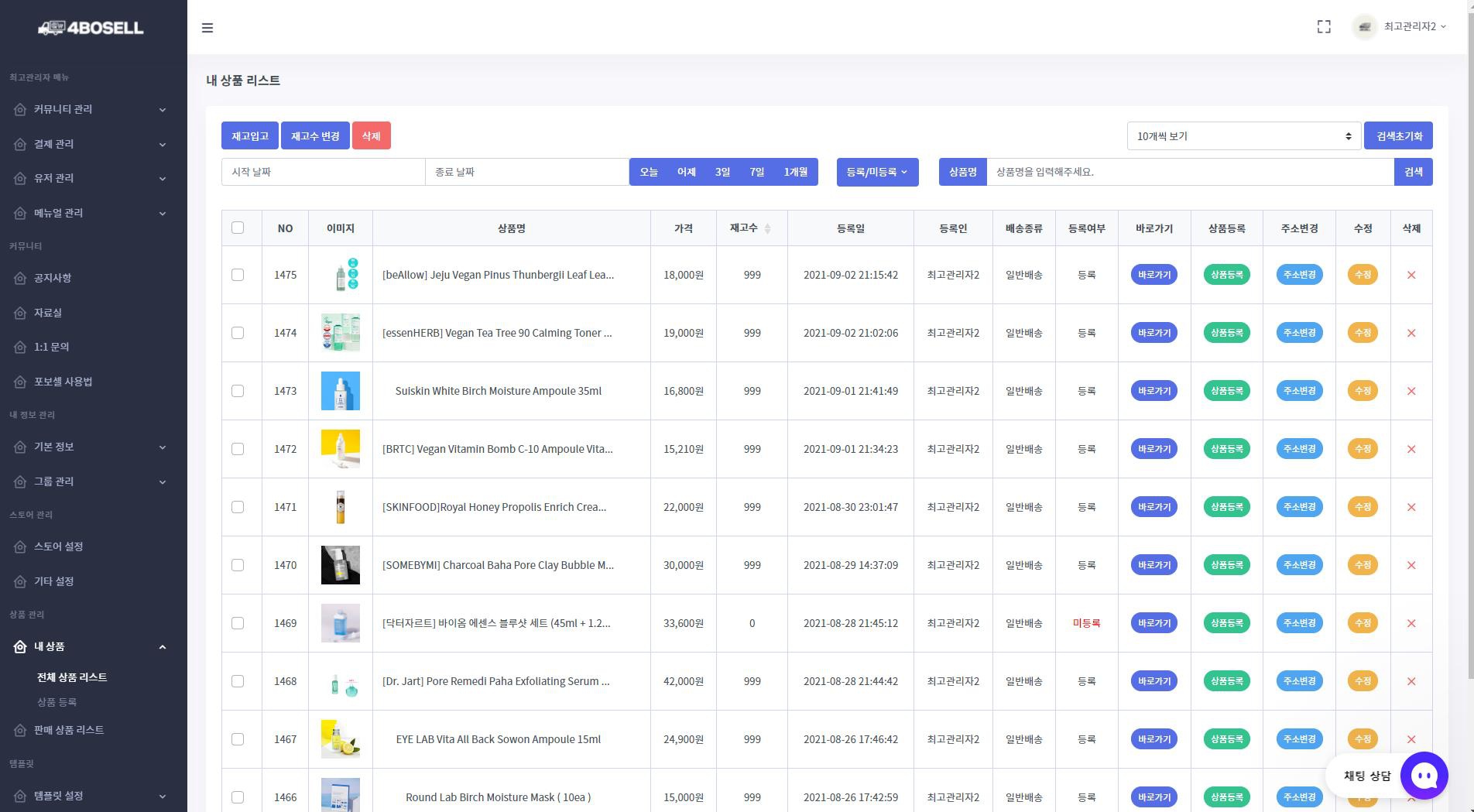Expand 그룹 관리 sidebar menu
The width and height of the screenshot is (1474, 812).
(x=93, y=481)
